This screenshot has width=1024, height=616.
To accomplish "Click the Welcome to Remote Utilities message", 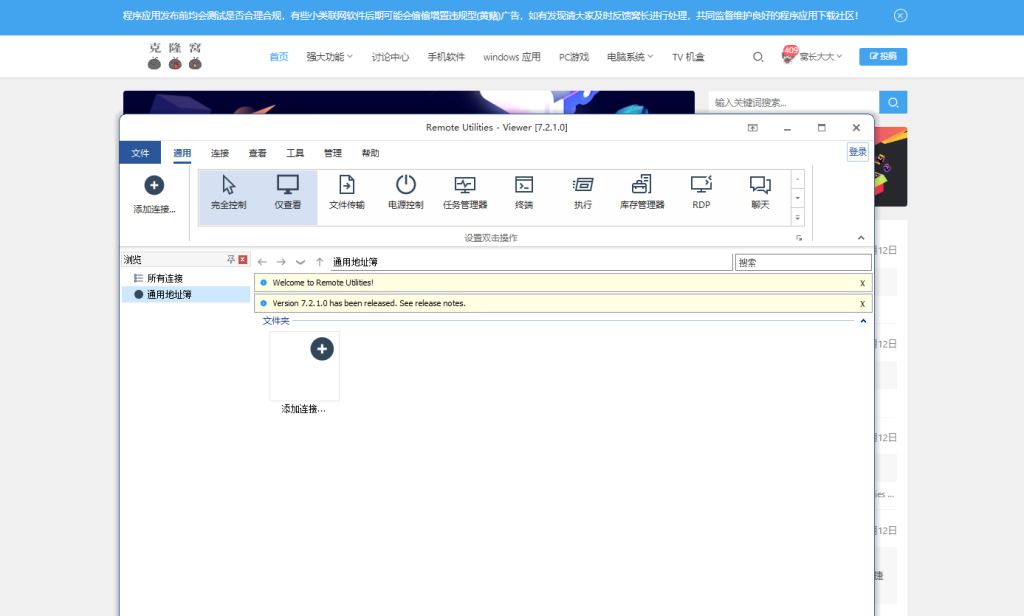I will click(323, 283).
